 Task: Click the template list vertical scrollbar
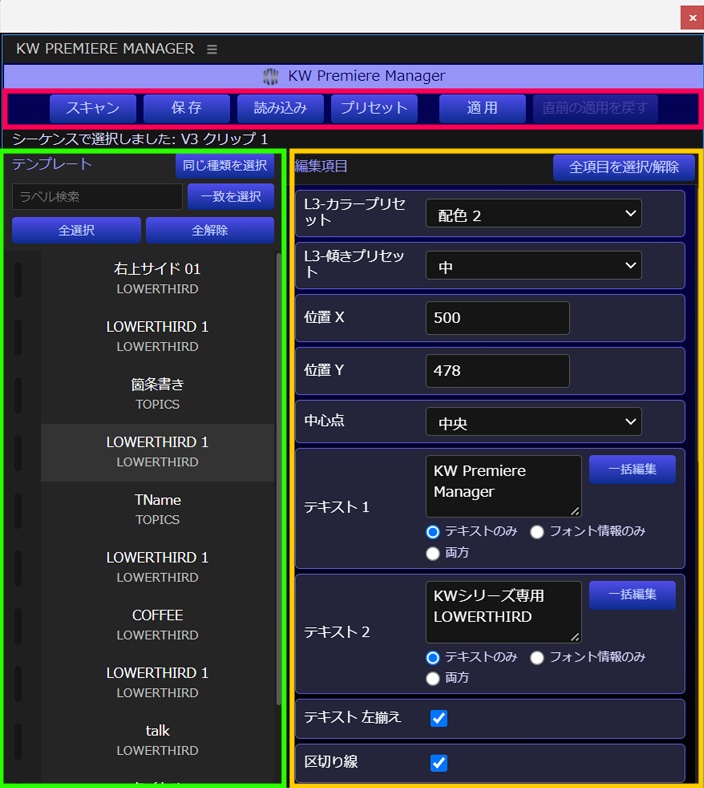[x=279, y=480]
